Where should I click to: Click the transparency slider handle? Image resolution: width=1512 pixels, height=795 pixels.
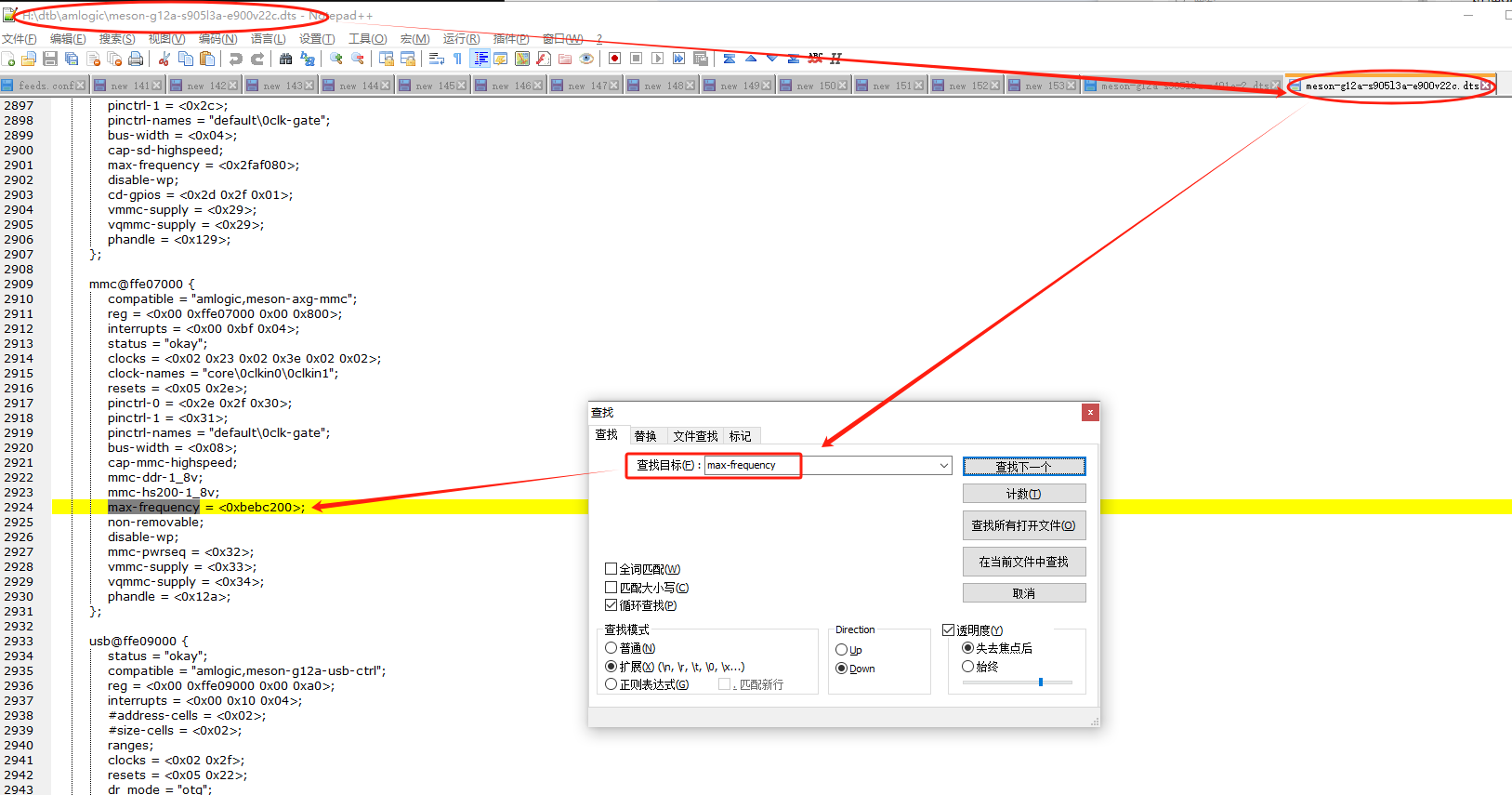(x=1041, y=682)
